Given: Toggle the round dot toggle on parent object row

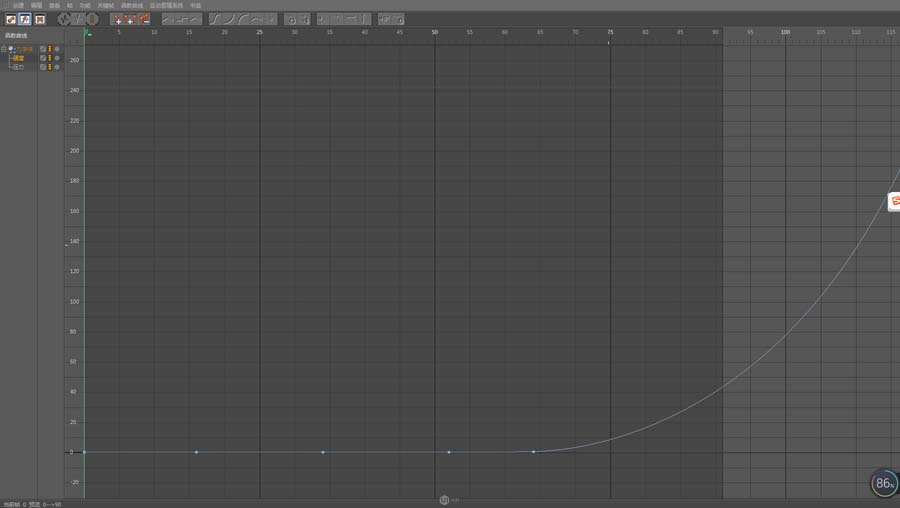Looking at the screenshot, I should [57, 49].
